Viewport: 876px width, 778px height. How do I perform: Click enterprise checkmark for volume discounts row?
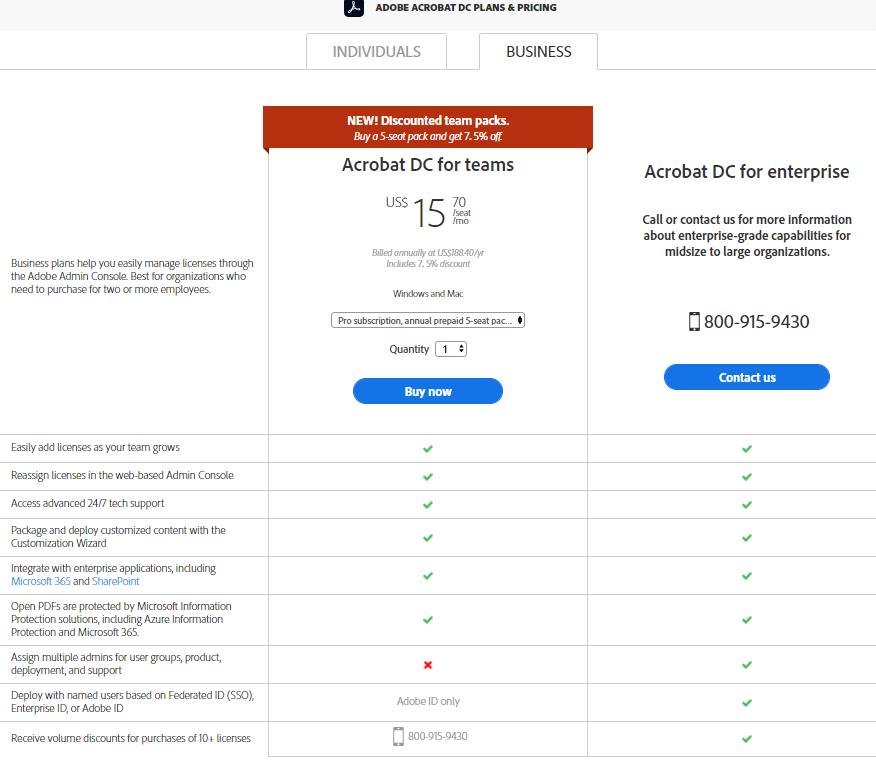point(747,738)
